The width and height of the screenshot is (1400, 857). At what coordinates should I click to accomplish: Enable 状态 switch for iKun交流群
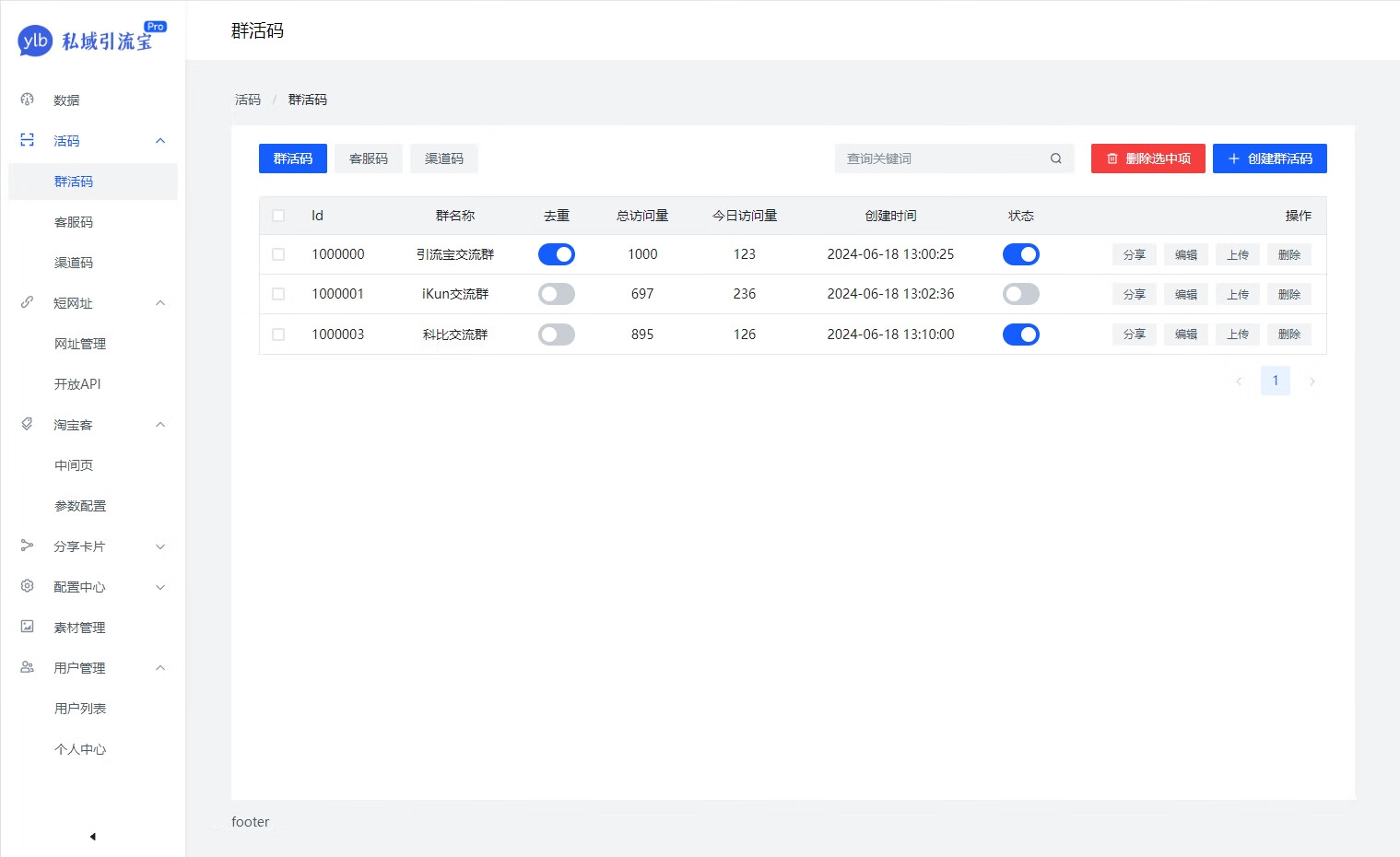[1020, 294]
